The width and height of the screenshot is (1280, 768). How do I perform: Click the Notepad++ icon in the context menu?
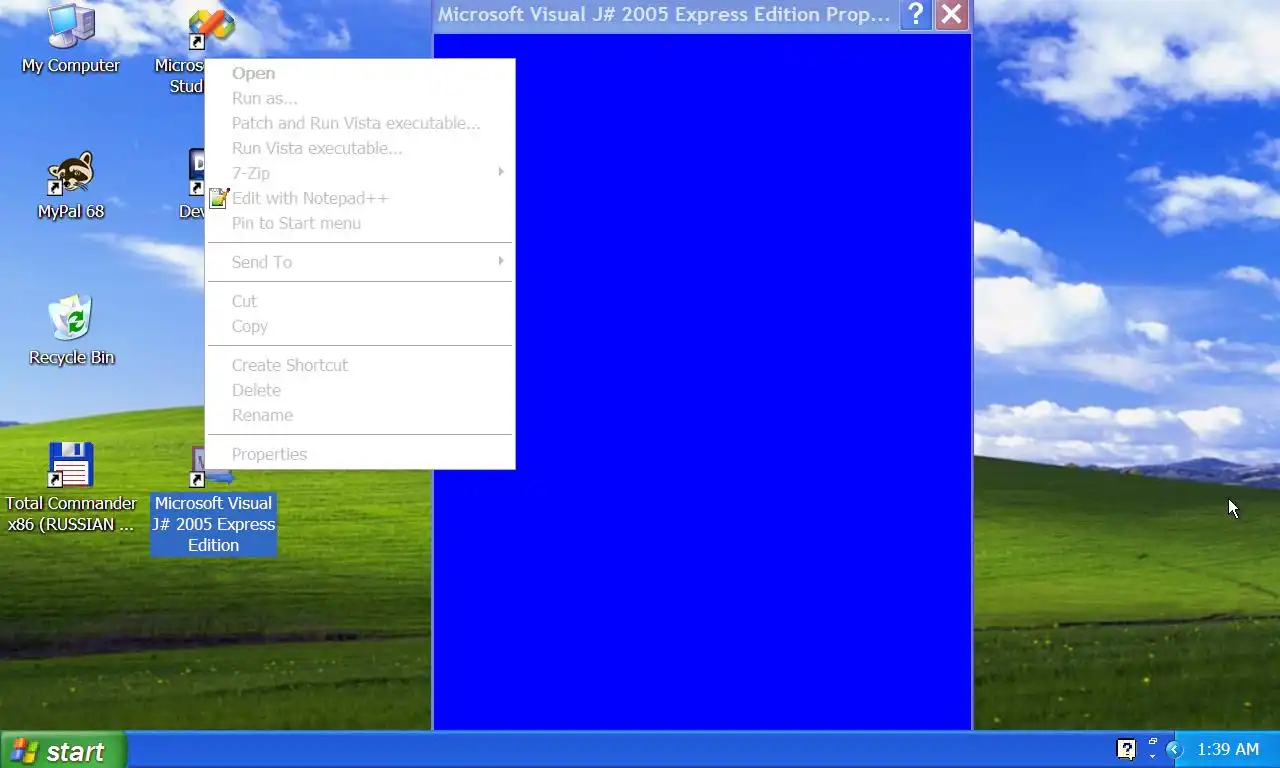pyautogui.click(x=219, y=198)
